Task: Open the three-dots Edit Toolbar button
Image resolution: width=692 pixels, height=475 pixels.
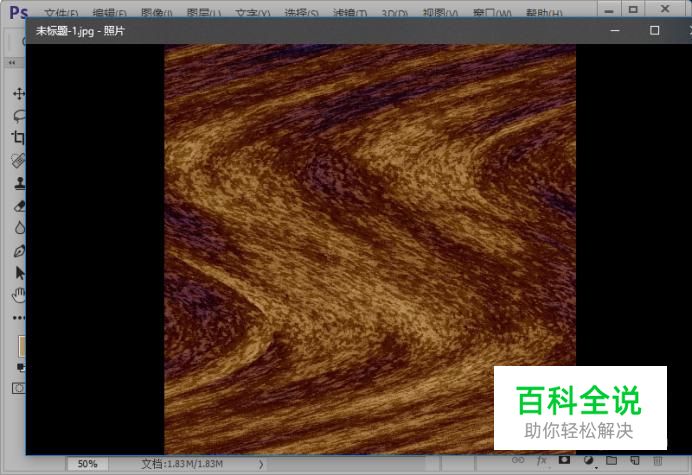Action: (19, 317)
